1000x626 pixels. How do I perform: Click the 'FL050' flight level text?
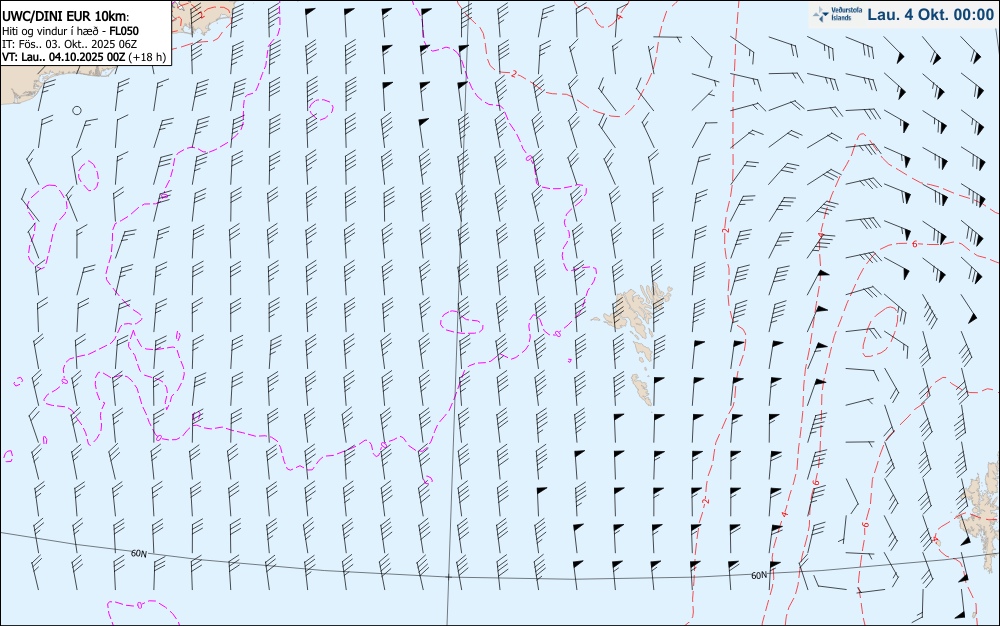coord(124,31)
